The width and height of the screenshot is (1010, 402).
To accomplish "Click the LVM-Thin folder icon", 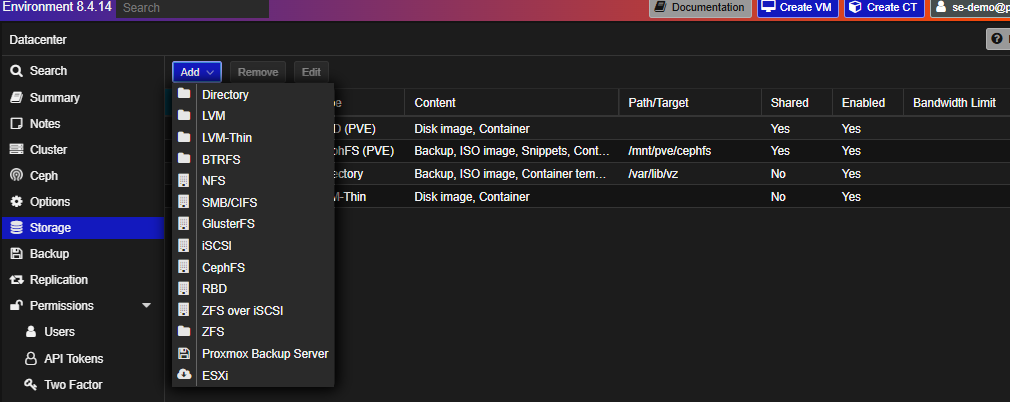I will (x=184, y=137).
